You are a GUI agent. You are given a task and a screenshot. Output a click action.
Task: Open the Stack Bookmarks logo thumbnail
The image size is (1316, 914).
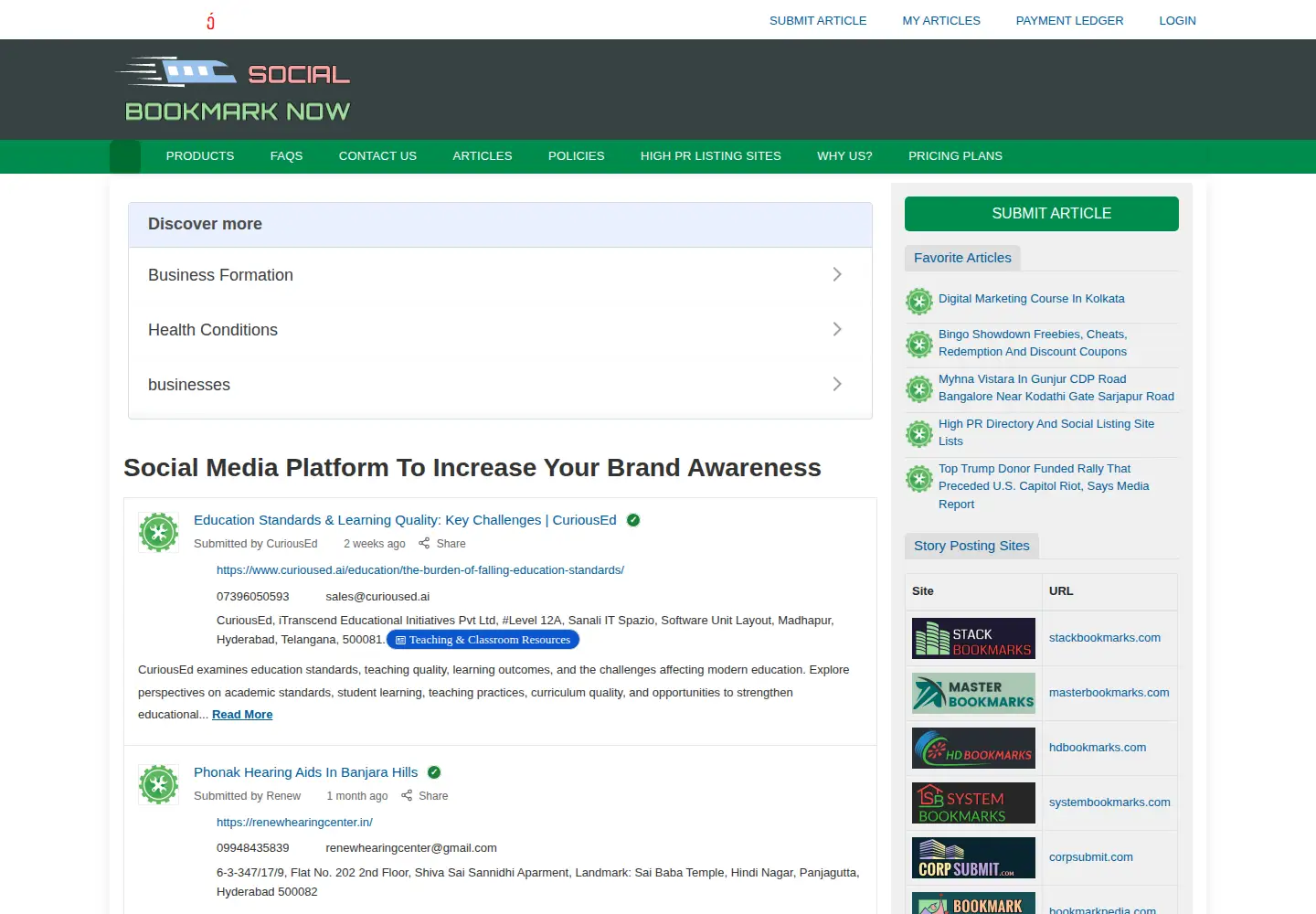(x=973, y=638)
